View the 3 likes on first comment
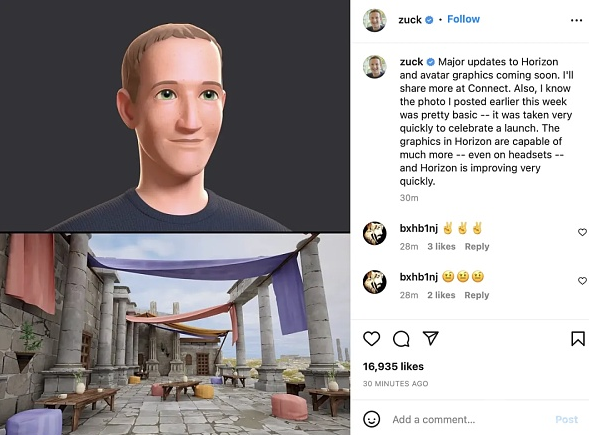This screenshot has height=435, width=589. coord(441,246)
